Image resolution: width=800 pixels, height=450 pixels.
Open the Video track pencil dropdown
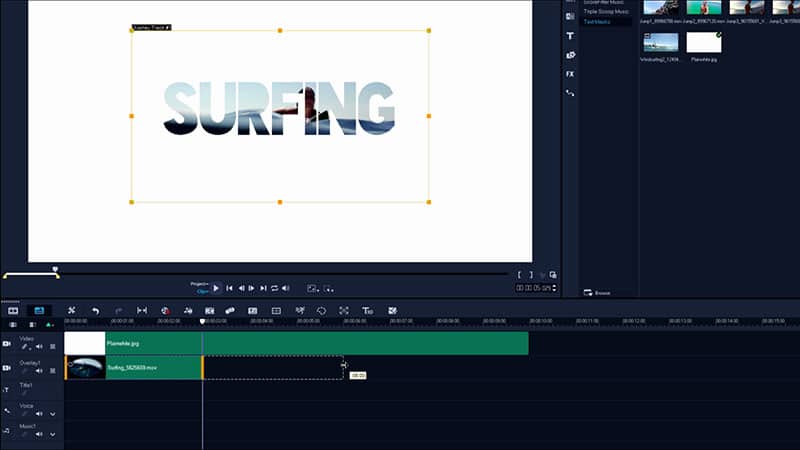(x=25, y=347)
